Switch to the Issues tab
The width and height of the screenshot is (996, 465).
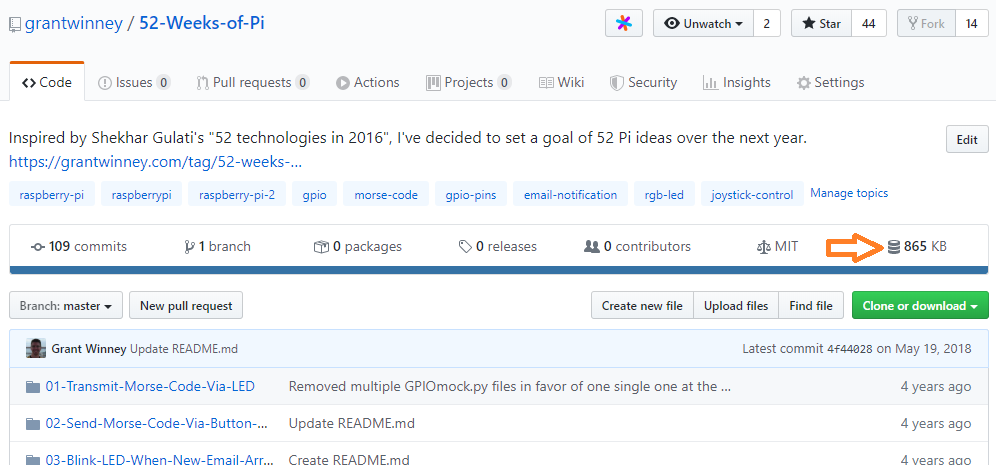click(x=134, y=83)
